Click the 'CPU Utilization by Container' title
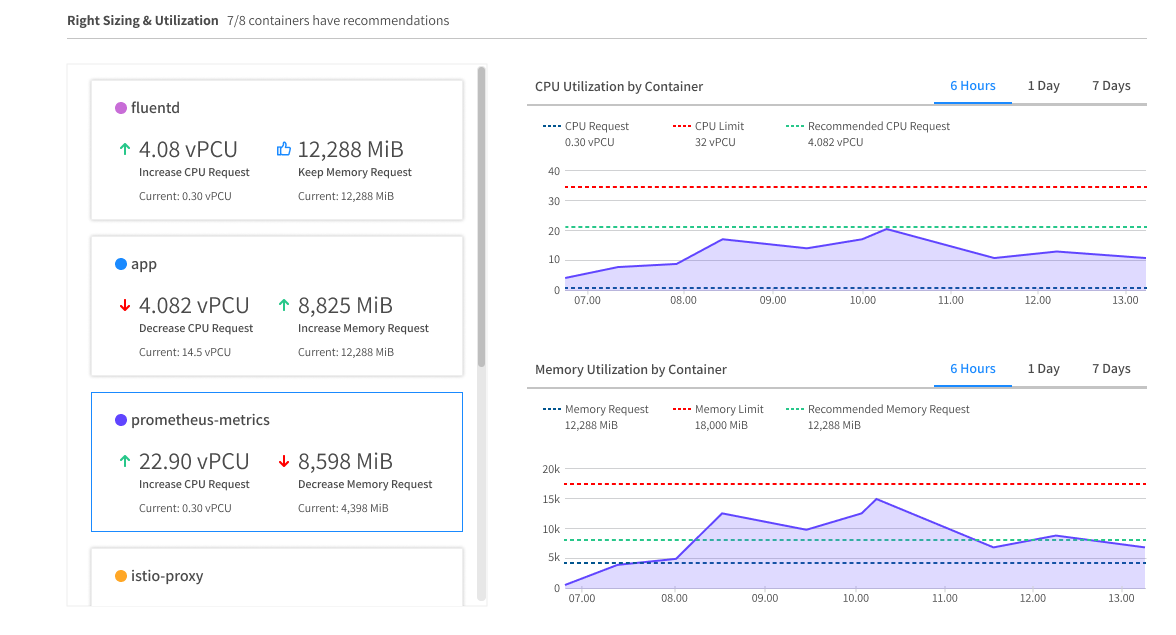This screenshot has width=1176, height=635. click(619, 86)
